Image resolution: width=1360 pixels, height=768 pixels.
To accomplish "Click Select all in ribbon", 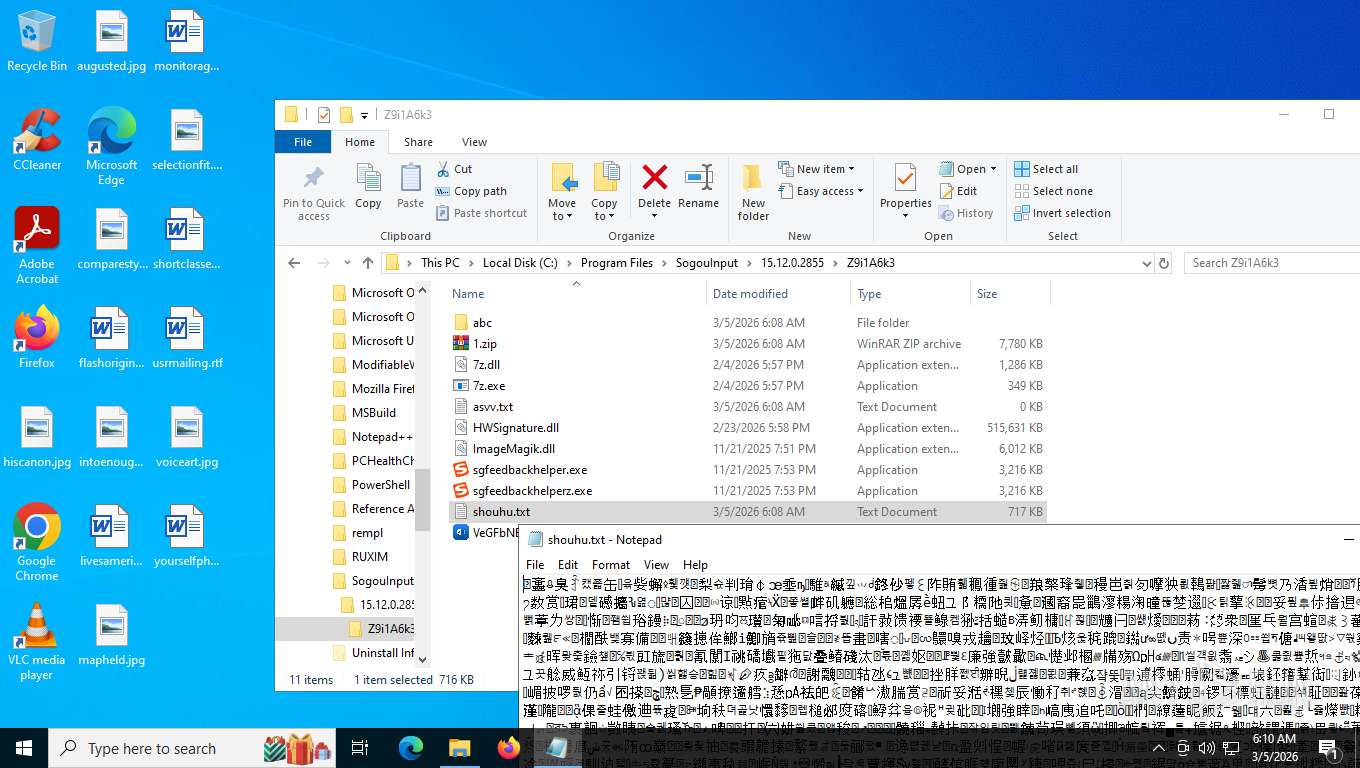I will 1046,169.
